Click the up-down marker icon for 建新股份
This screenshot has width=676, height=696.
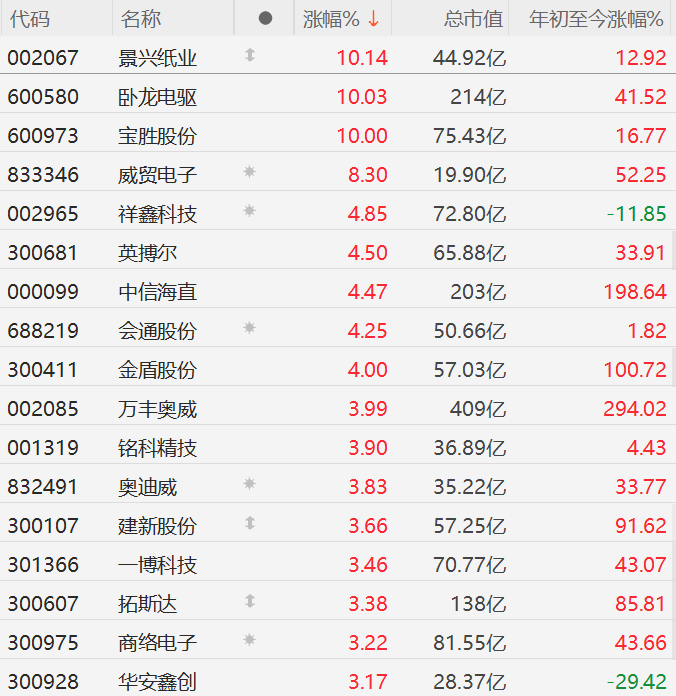point(250,523)
